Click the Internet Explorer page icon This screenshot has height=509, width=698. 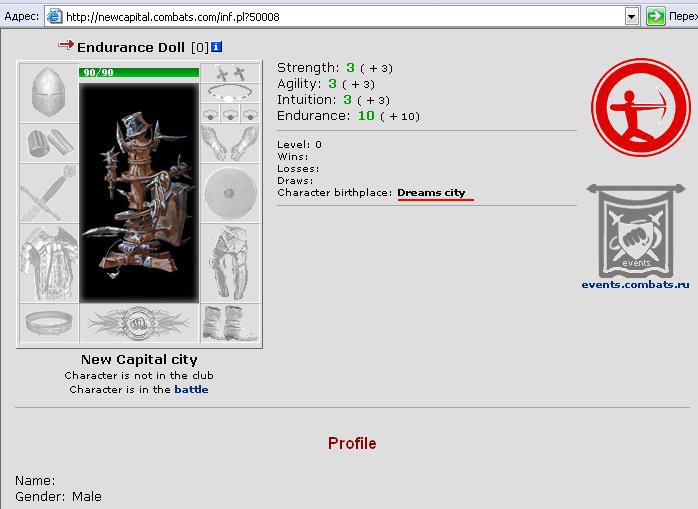(55, 16)
